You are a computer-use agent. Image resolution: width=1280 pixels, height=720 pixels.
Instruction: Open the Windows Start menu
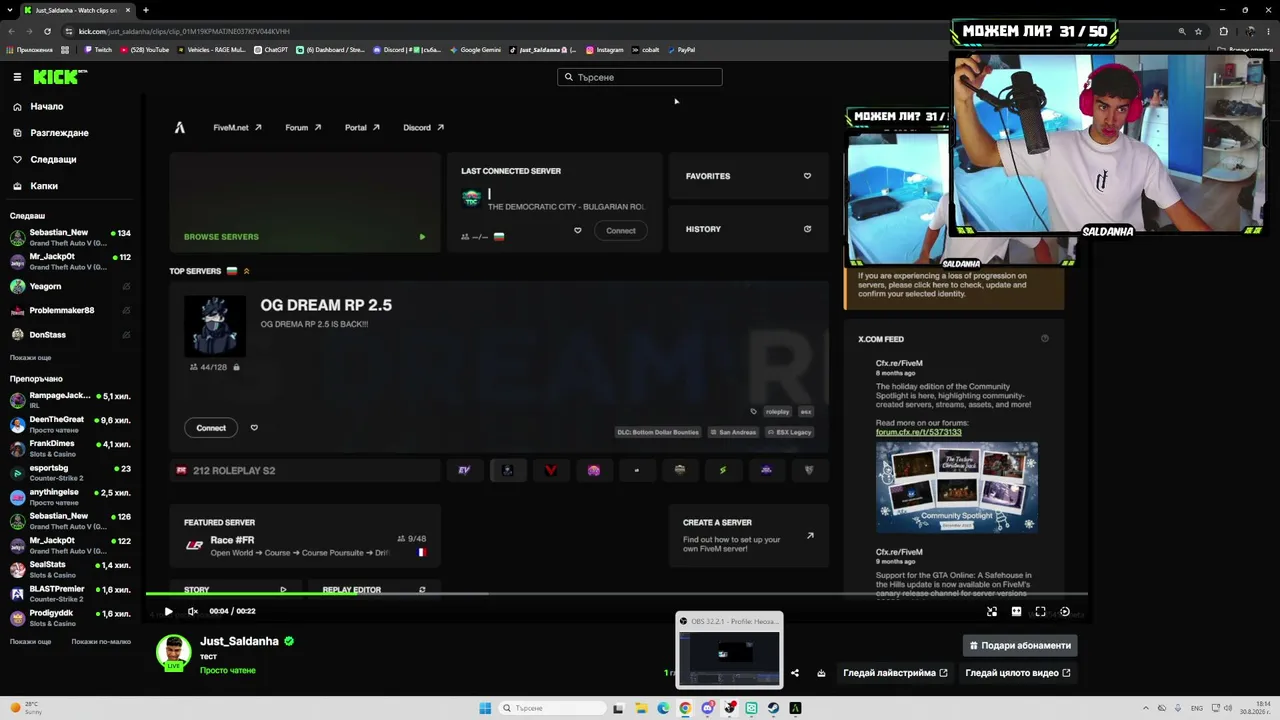tap(485, 708)
